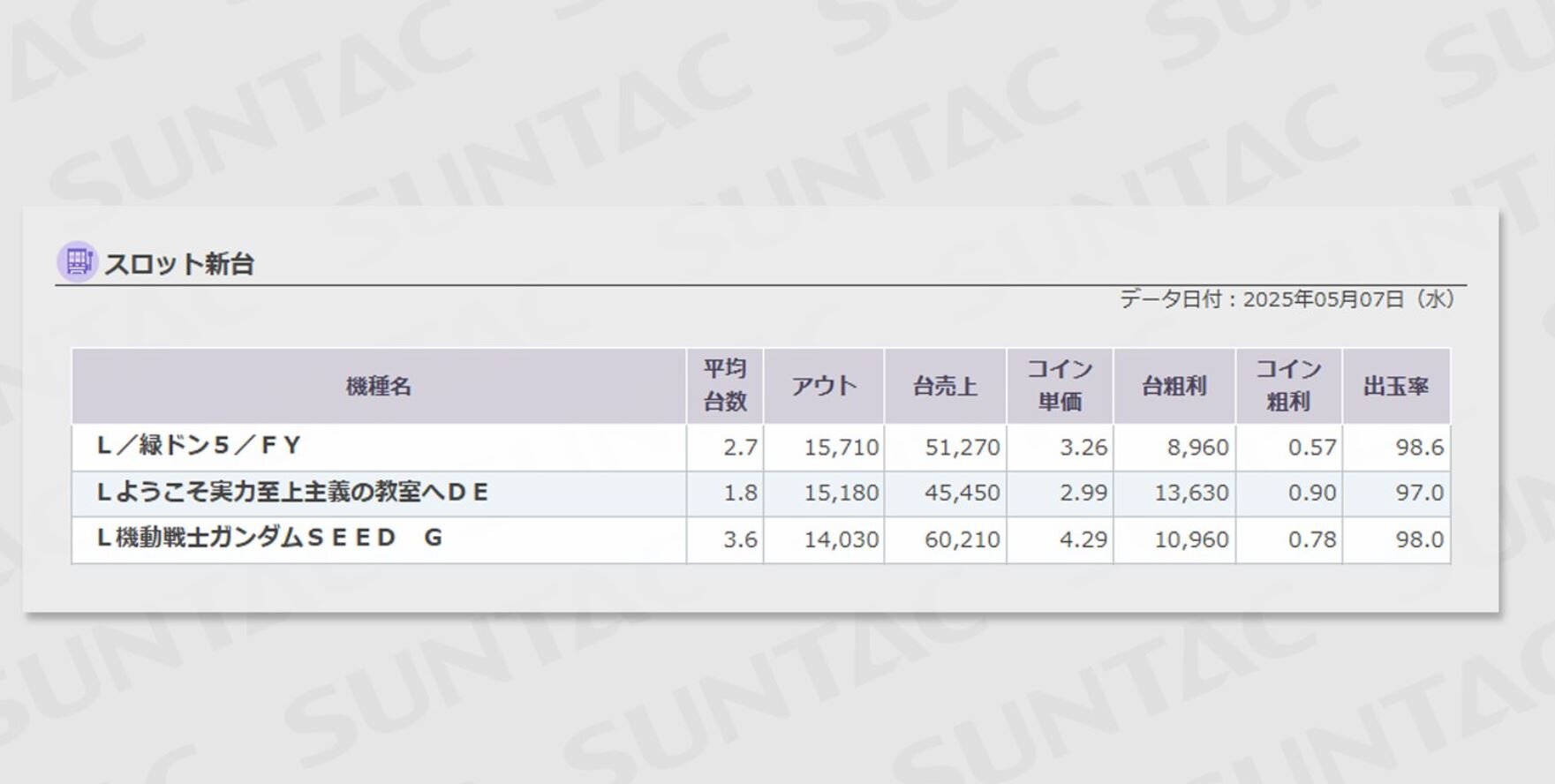1555x784 pixels.
Task: Click the slot machine icon beside スロット新台
Action: pyautogui.click(x=78, y=262)
